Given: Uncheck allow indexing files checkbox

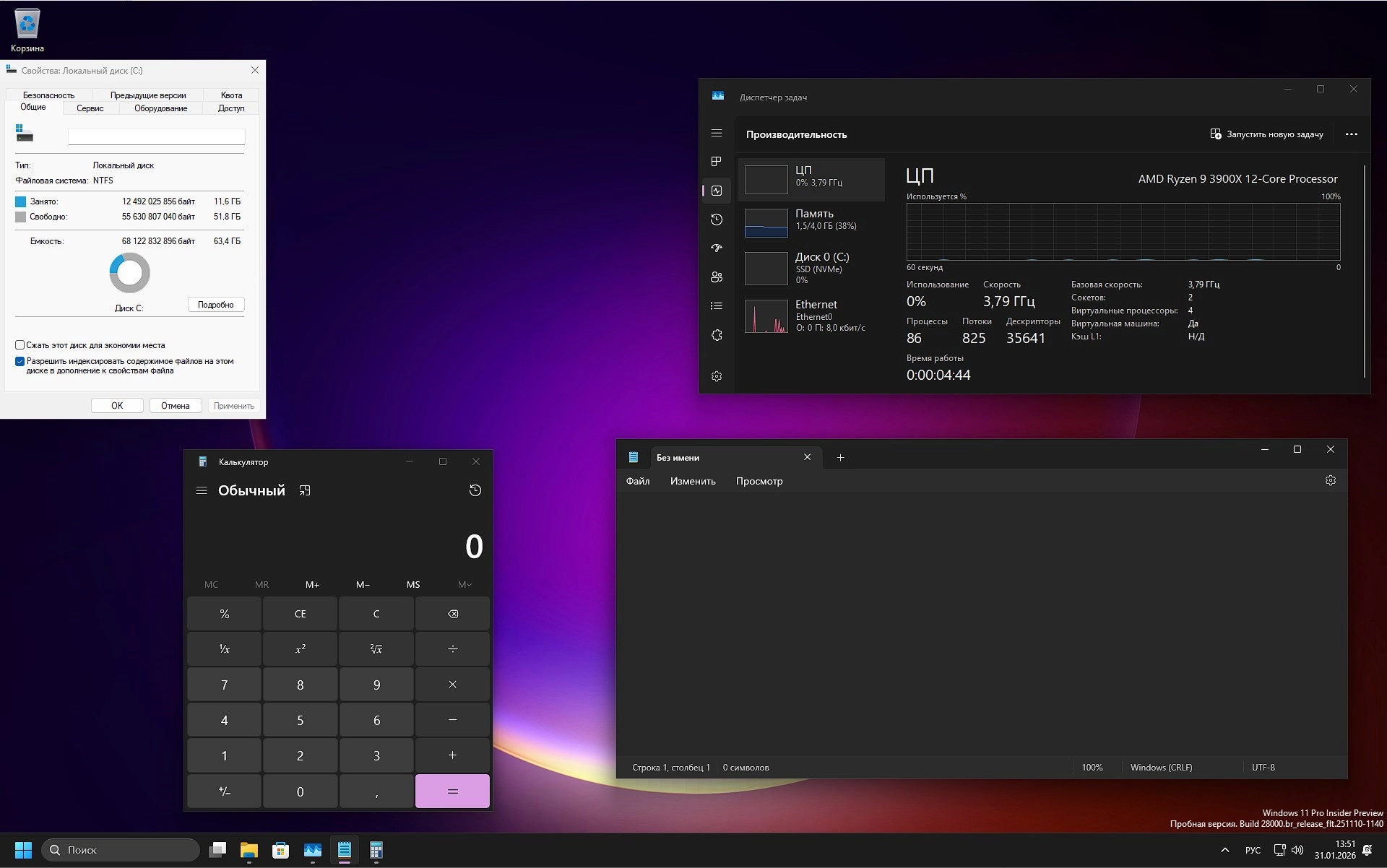Looking at the screenshot, I should (20, 361).
